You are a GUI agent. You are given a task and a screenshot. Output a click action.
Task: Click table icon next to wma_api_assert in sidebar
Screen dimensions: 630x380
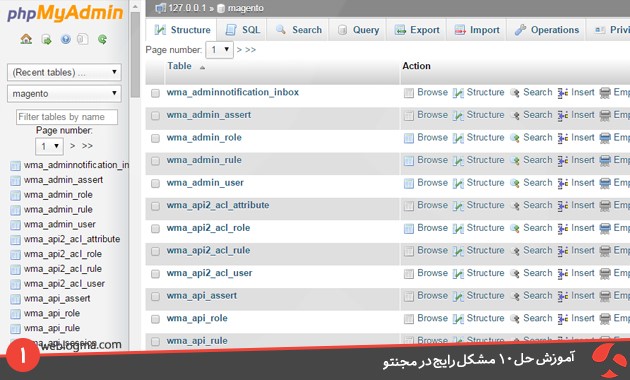(x=15, y=299)
